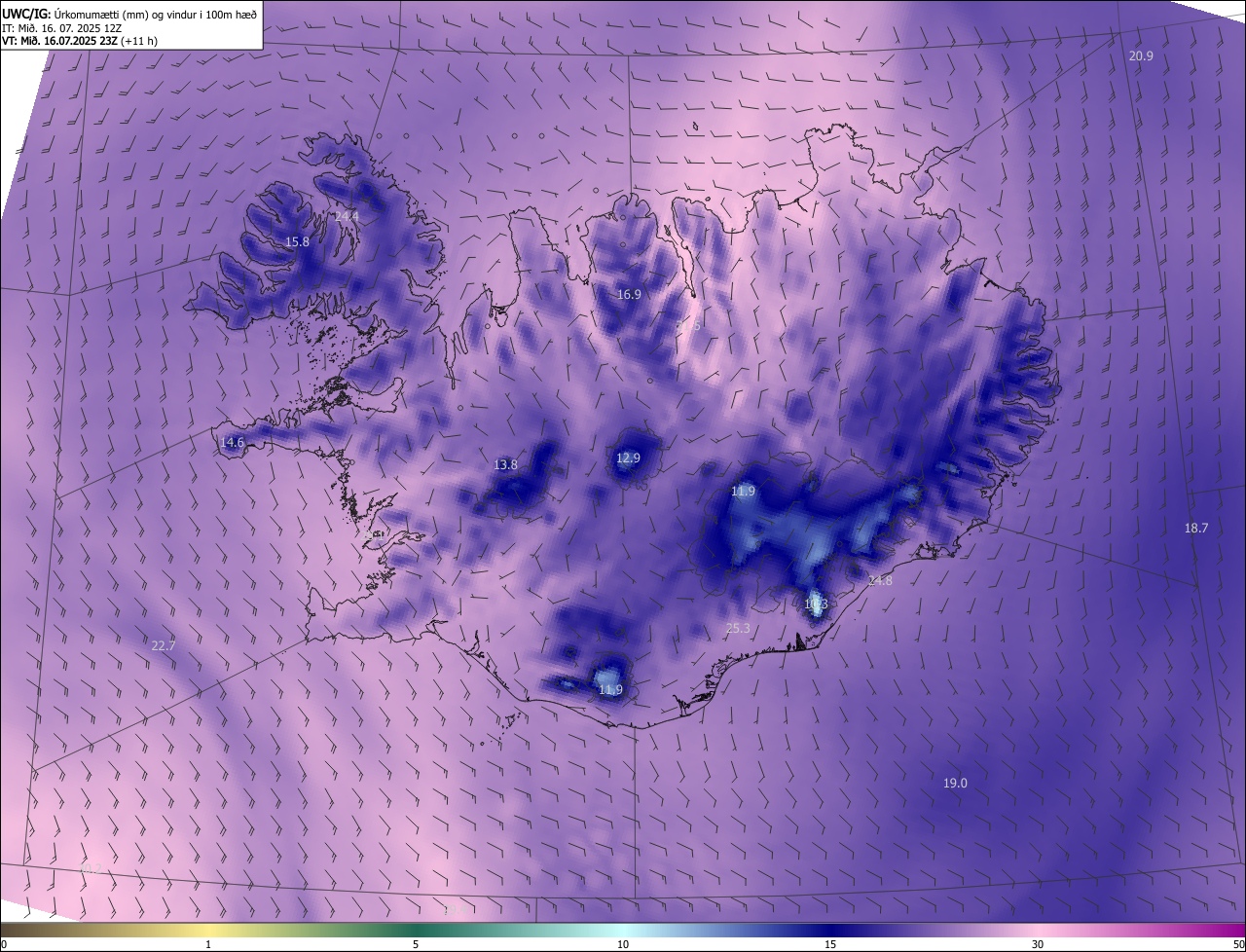The image size is (1246, 952).
Task: Click the 13.8 value label
Action: coord(505,465)
